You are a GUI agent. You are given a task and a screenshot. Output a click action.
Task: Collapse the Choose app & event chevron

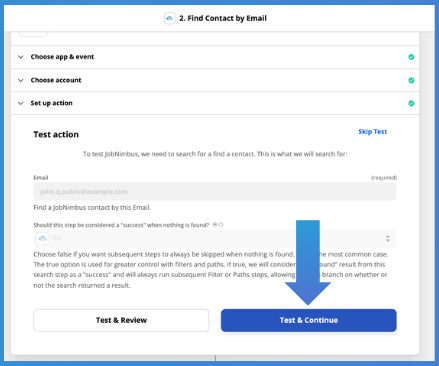coord(21,57)
